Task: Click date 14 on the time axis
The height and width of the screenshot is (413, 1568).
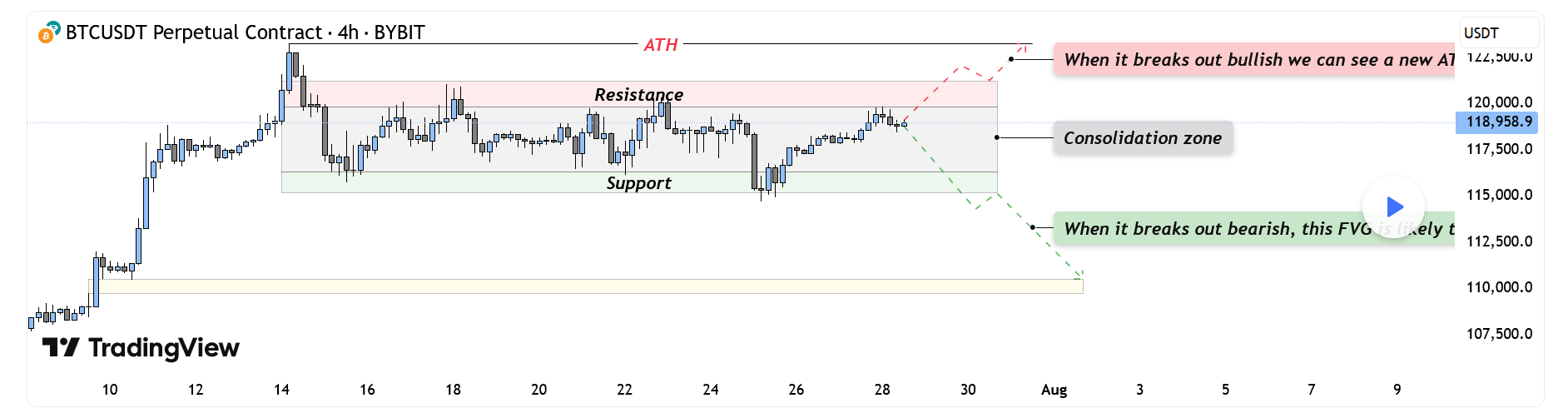Action: click(281, 390)
